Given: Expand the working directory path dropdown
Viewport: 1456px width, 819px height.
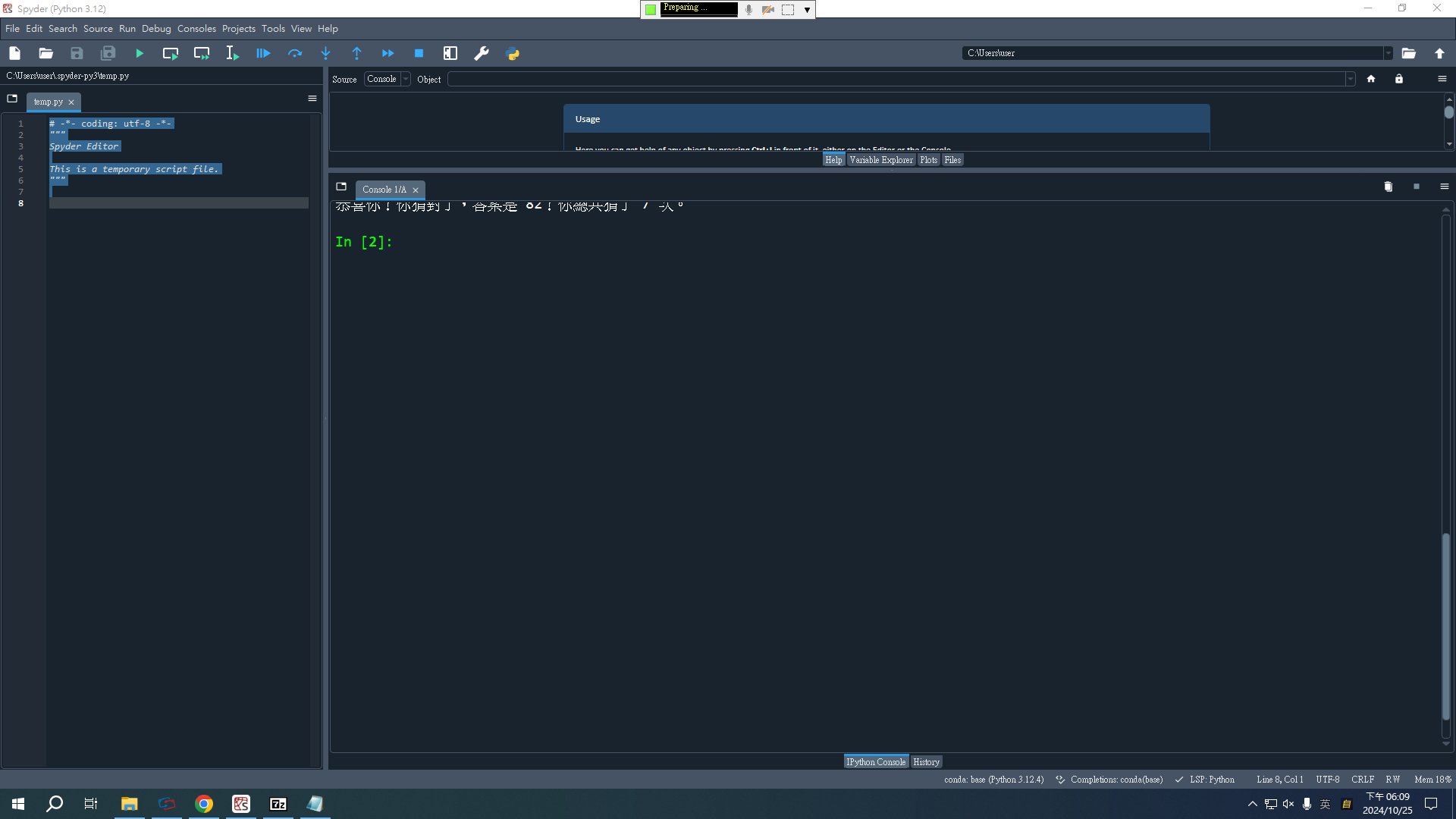Looking at the screenshot, I should (1388, 53).
